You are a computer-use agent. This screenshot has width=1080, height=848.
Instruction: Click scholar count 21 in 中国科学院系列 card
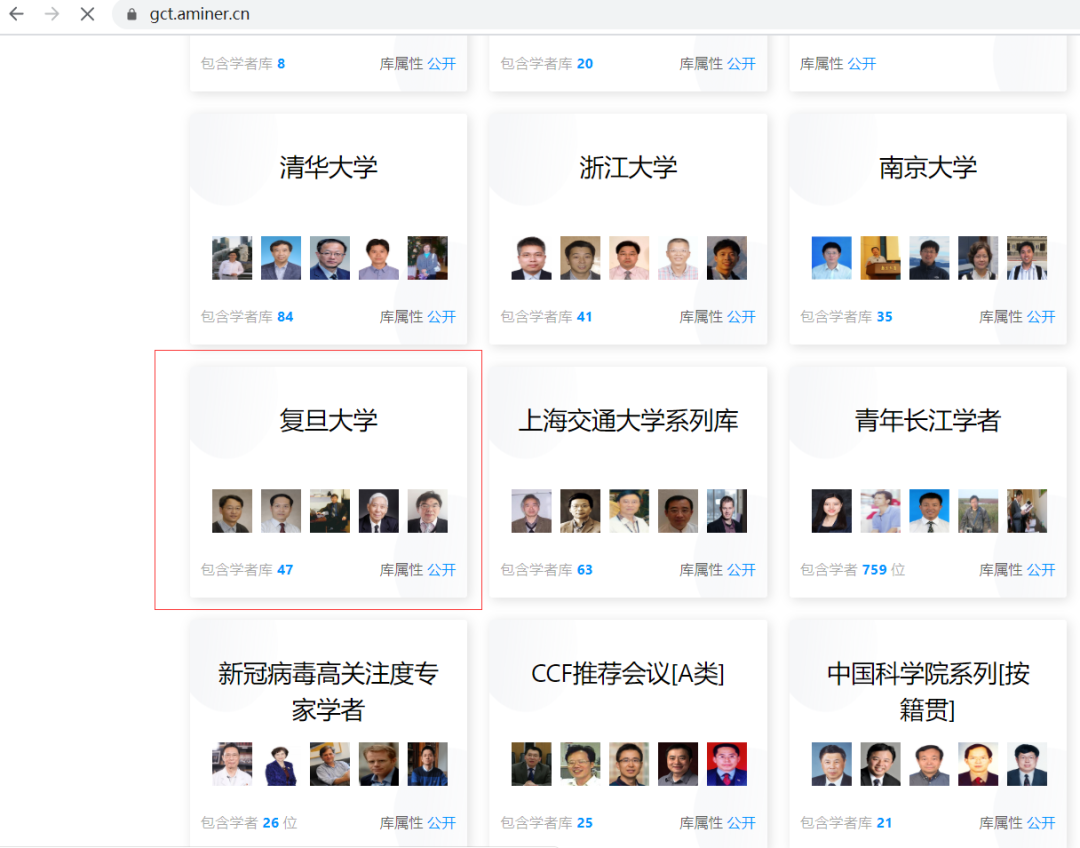[884, 823]
